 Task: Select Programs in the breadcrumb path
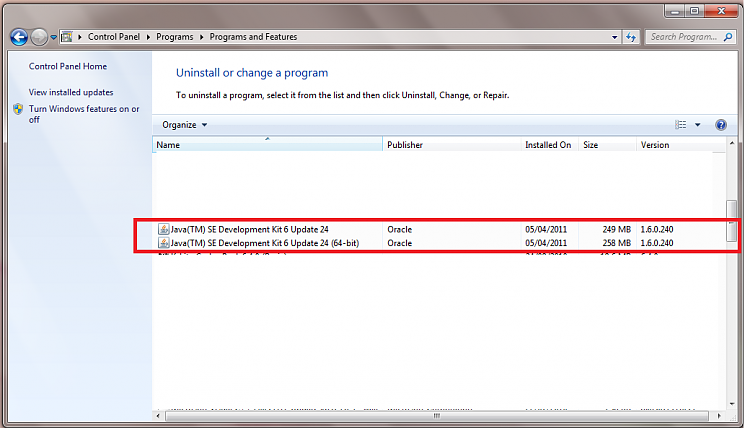pos(175,37)
